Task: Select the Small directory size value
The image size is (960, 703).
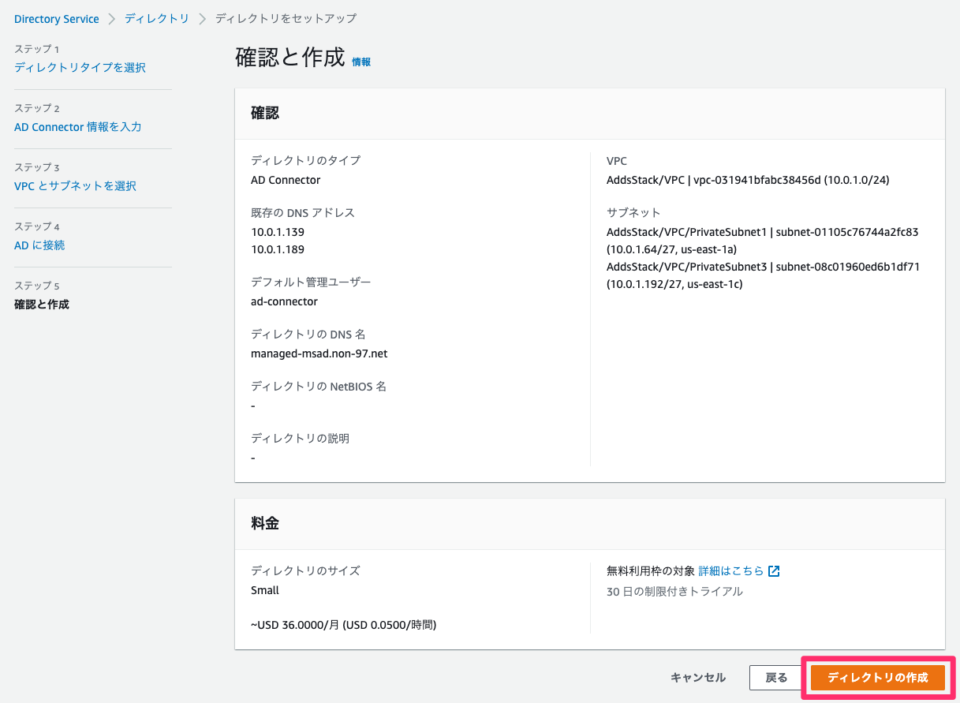Action: (x=266, y=590)
